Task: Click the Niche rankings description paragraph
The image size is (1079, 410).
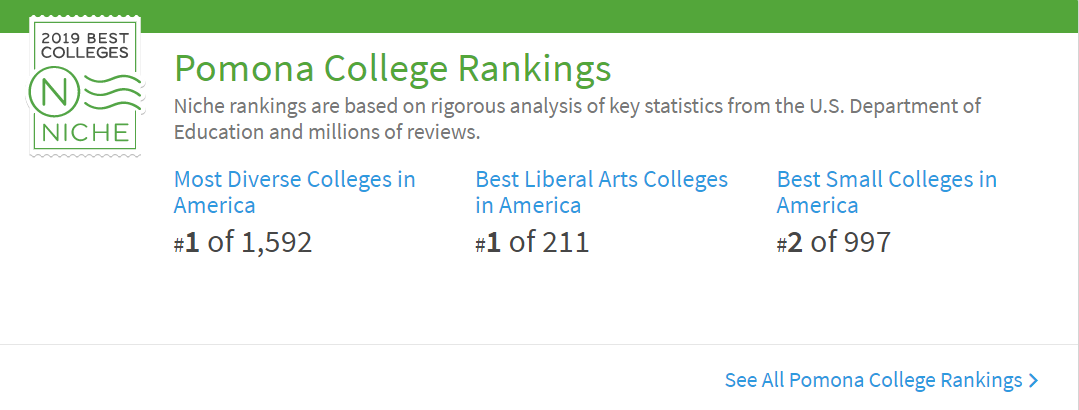Action: pos(577,118)
